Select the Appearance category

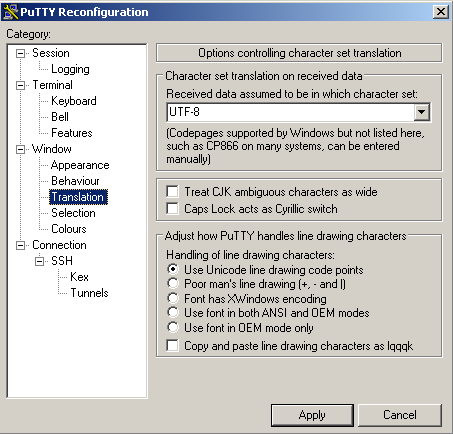click(80, 165)
